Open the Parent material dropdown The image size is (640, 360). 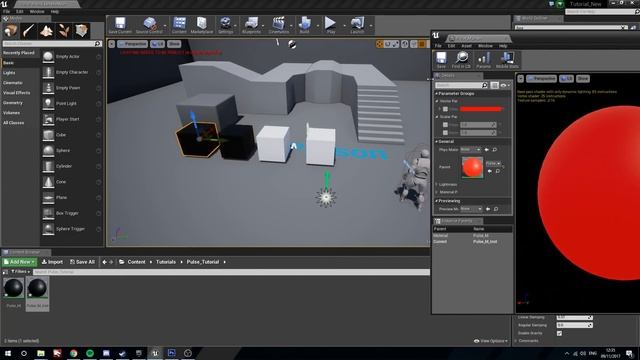click(x=493, y=163)
